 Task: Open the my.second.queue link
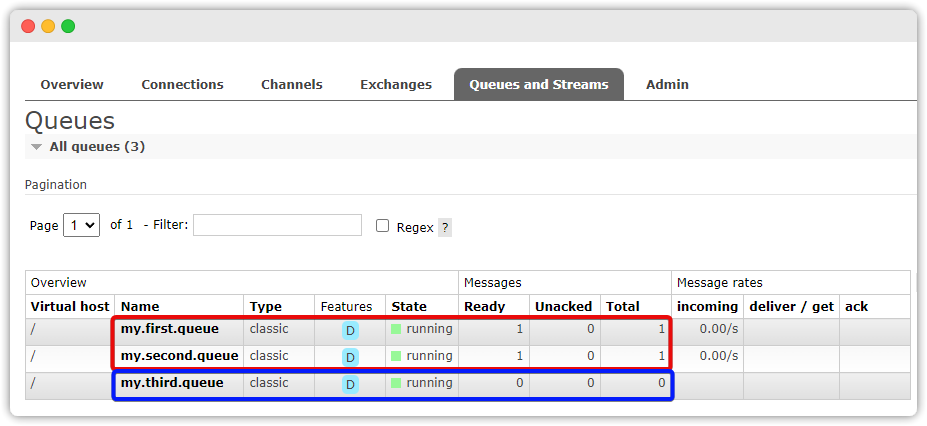(179, 356)
